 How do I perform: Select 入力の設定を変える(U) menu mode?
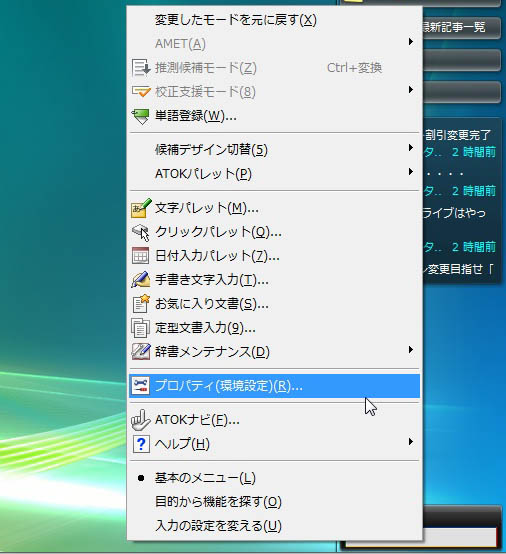tap(274, 526)
